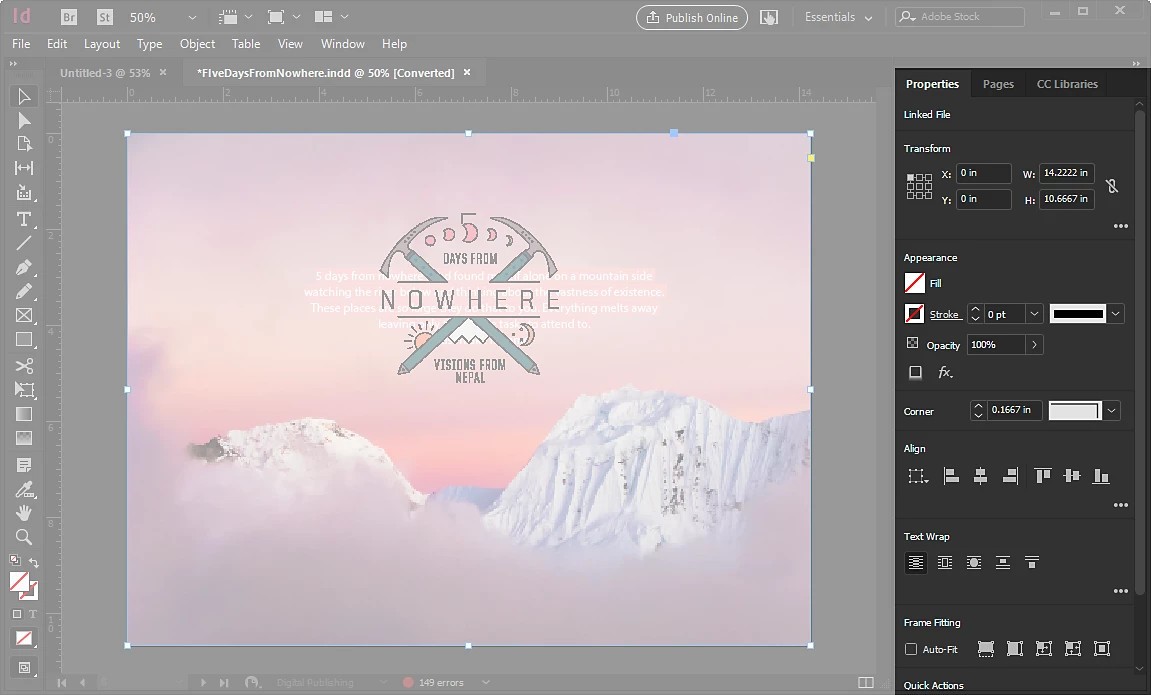Open the Object menu
1151x695 pixels.
(x=197, y=43)
